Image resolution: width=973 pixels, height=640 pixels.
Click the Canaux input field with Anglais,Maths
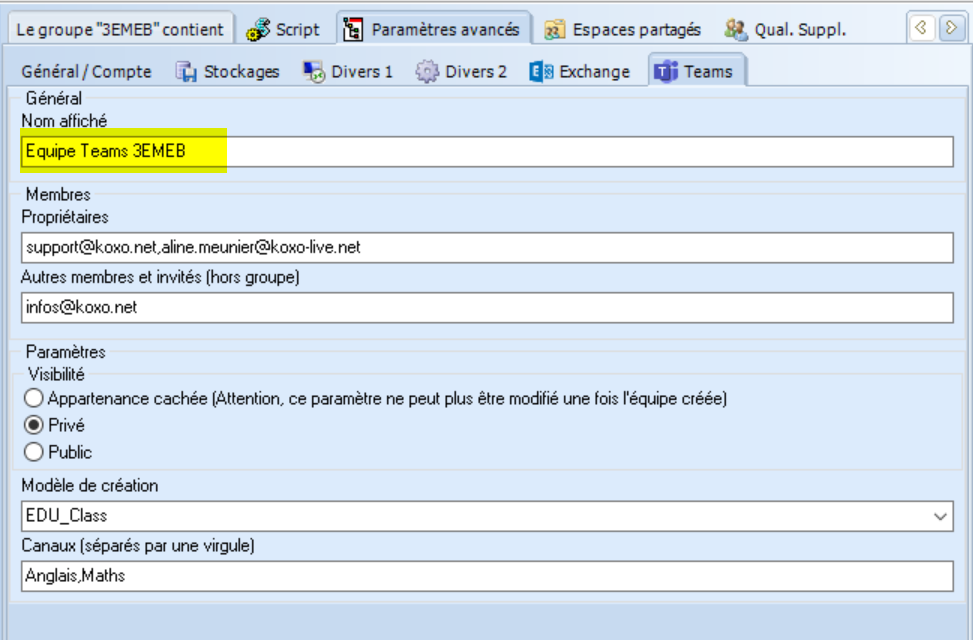487,576
